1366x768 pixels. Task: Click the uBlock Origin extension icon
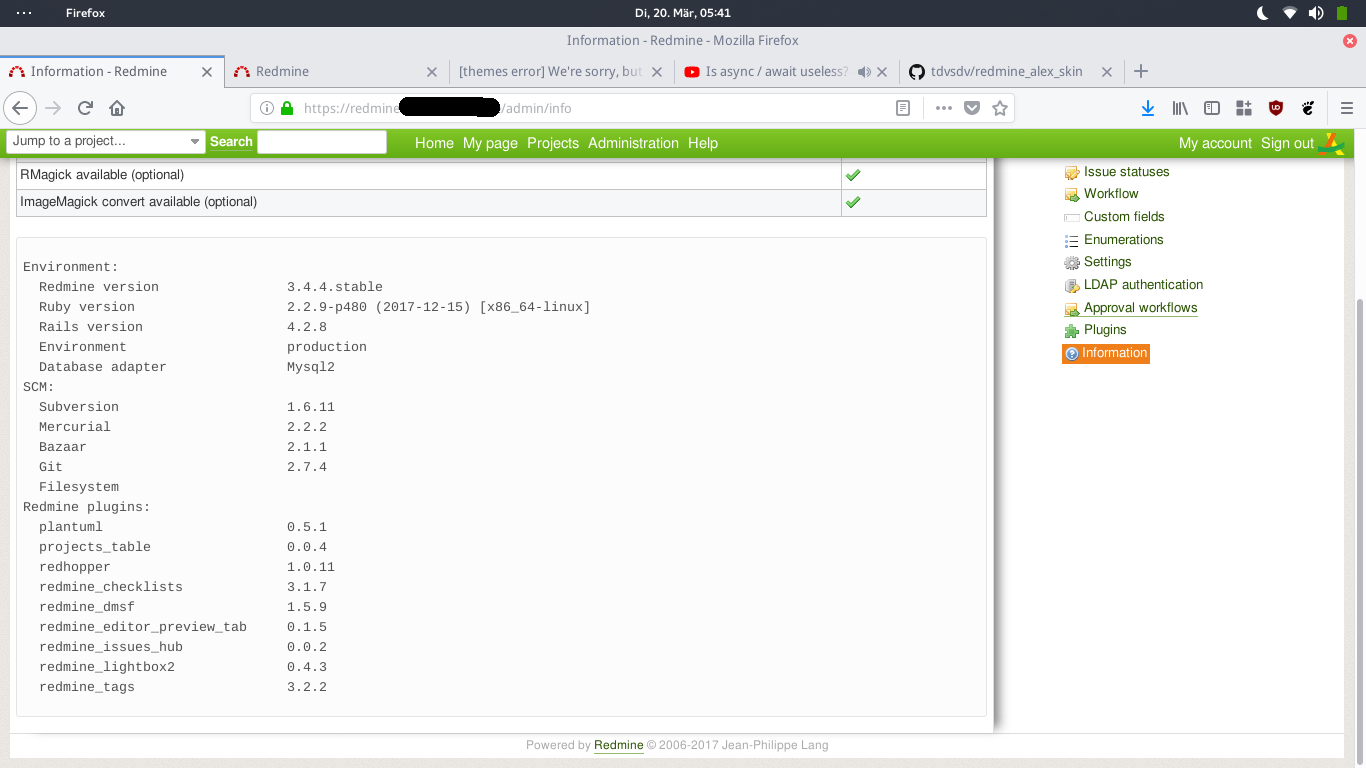click(1276, 108)
